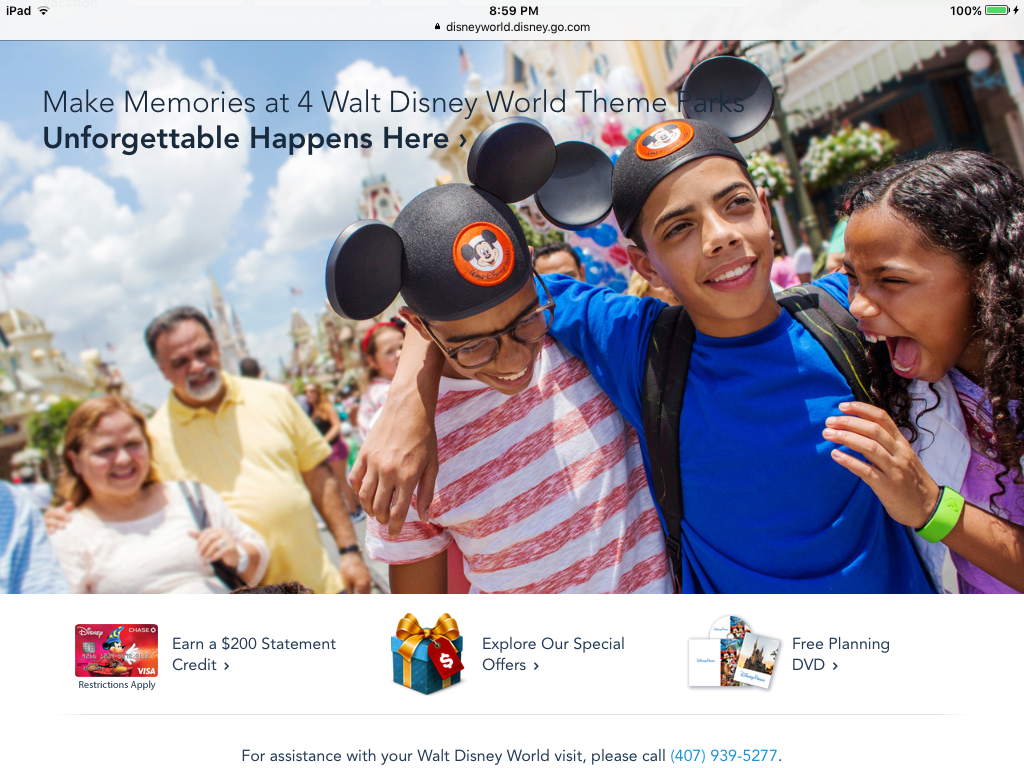Tap the 100% battery percentage
The image size is (1024, 768).
tap(965, 10)
